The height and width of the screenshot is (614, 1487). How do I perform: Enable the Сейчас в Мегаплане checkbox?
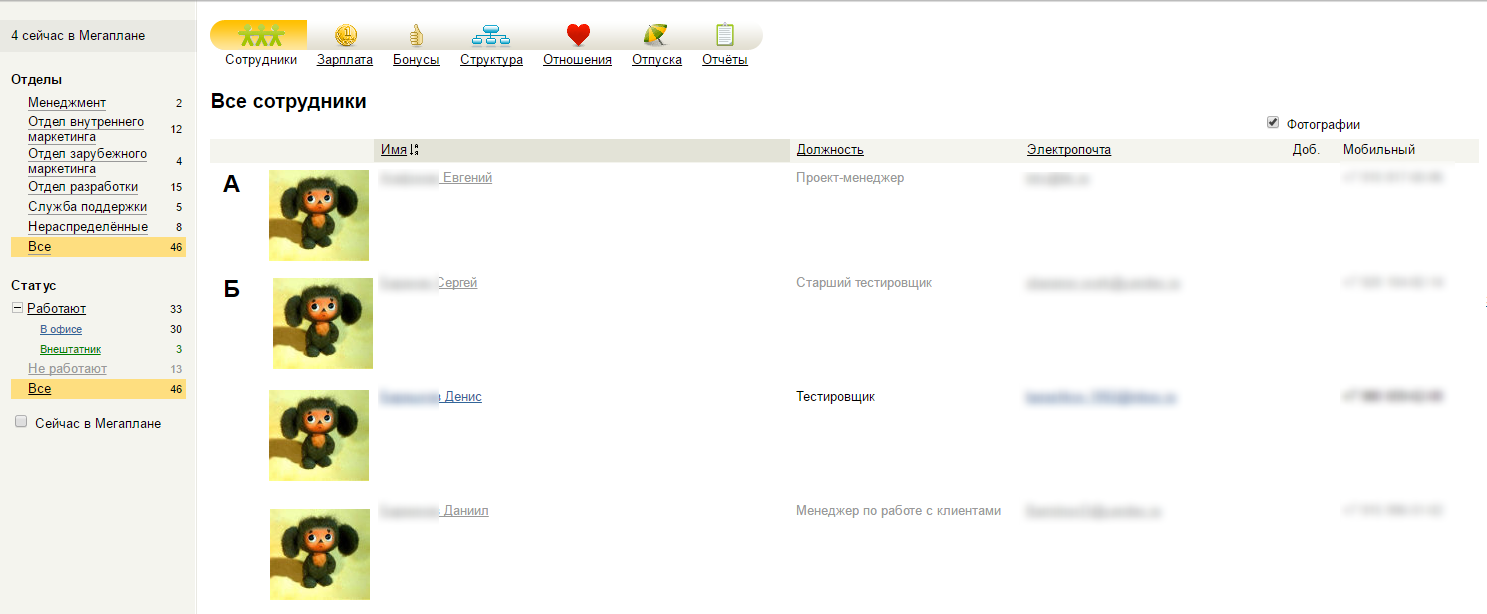(21, 422)
